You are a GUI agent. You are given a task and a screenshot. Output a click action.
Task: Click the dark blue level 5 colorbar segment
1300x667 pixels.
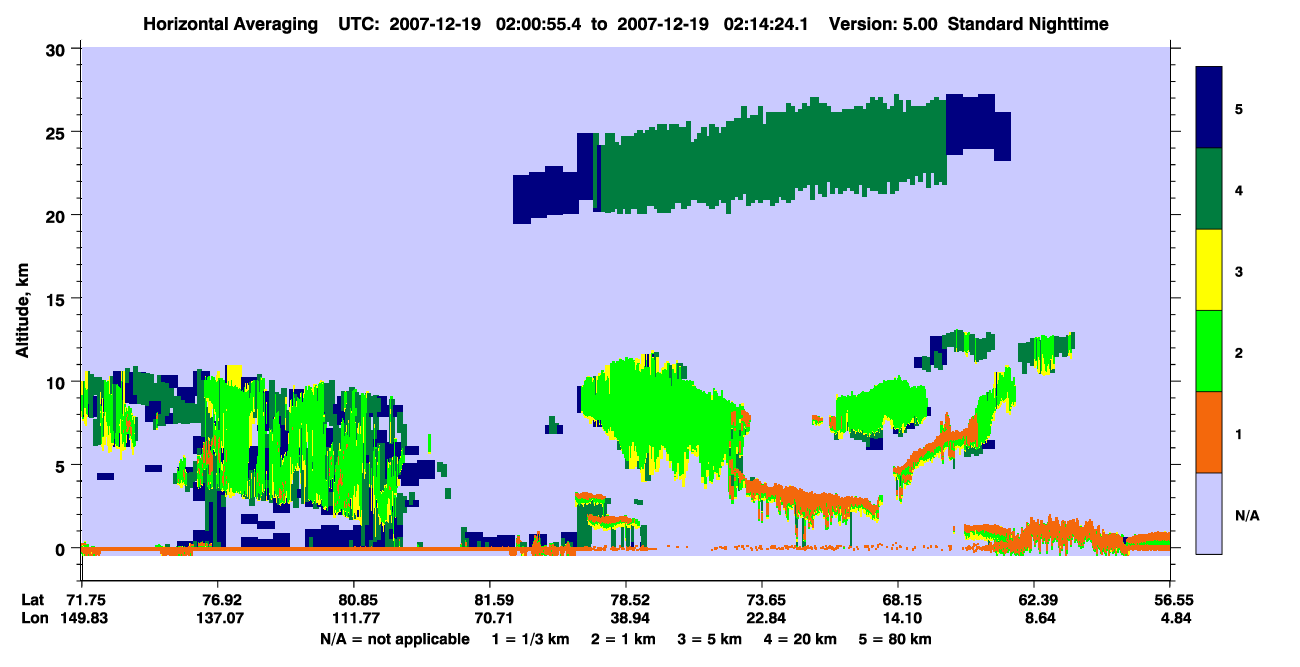tap(1210, 108)
